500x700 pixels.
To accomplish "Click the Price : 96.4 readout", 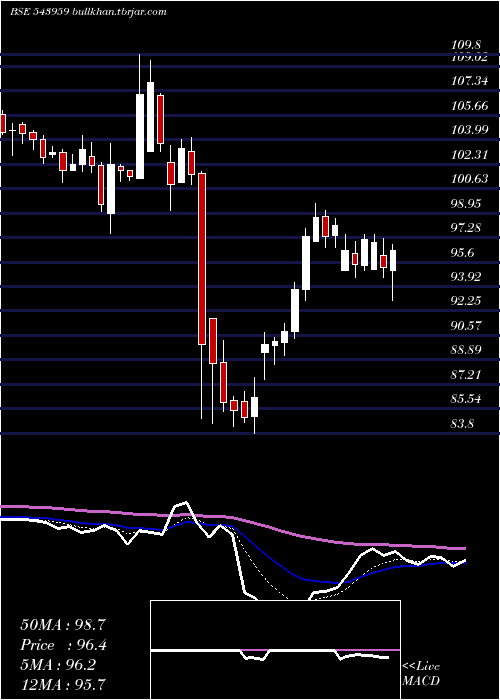I will pos(63,645).
